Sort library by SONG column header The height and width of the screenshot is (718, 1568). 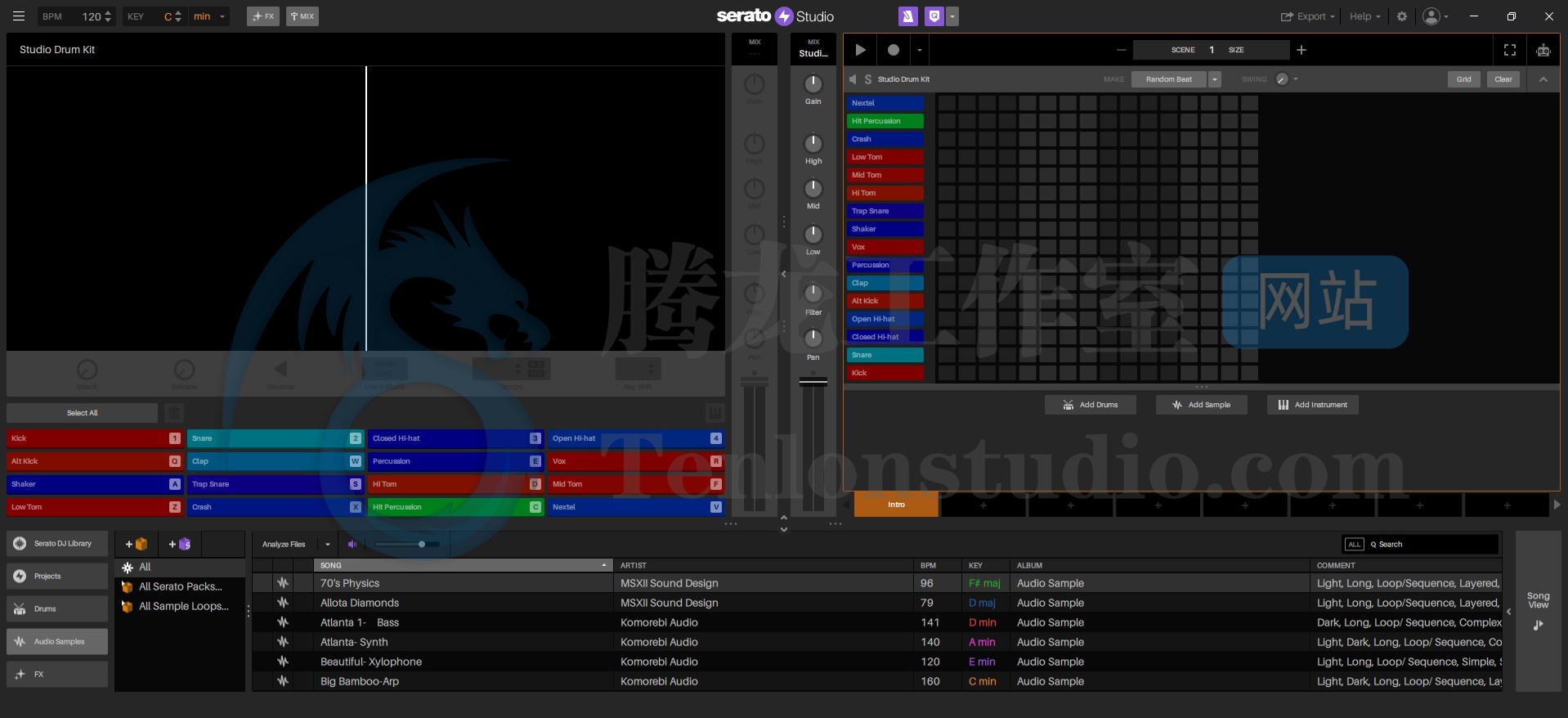pyautogui.click(x=463, y=565)
